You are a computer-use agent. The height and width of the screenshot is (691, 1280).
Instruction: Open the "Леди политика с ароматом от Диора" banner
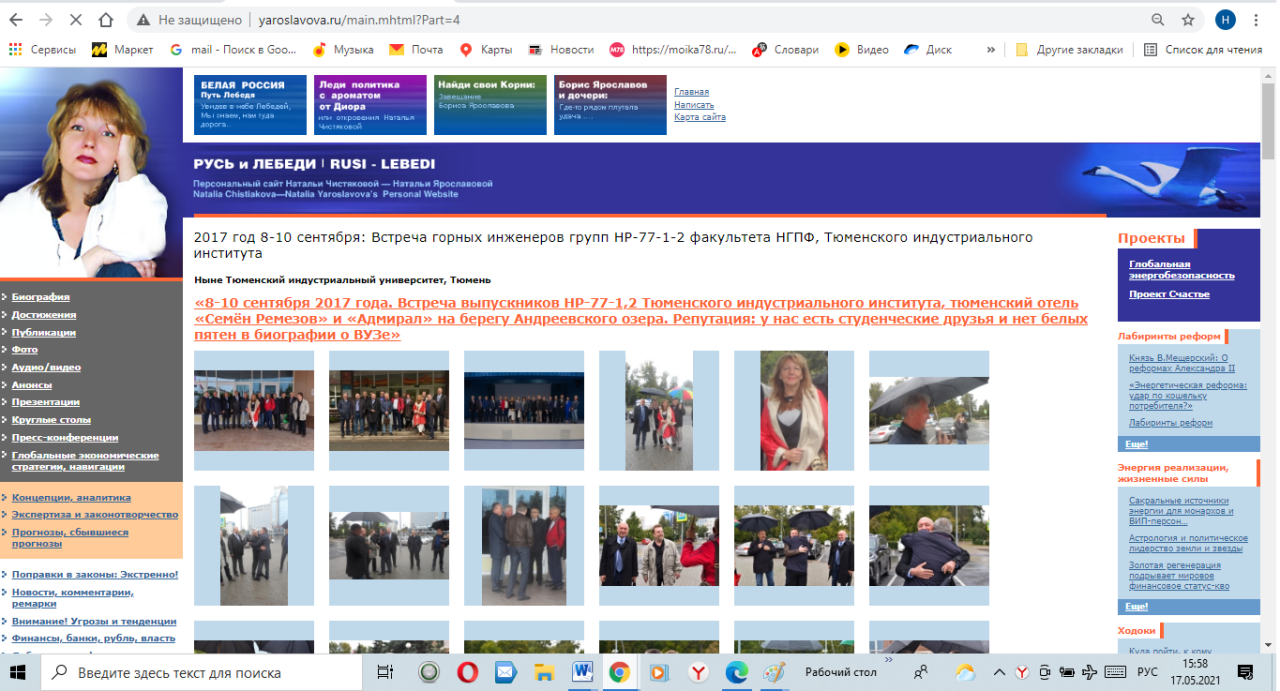[370, 105]
